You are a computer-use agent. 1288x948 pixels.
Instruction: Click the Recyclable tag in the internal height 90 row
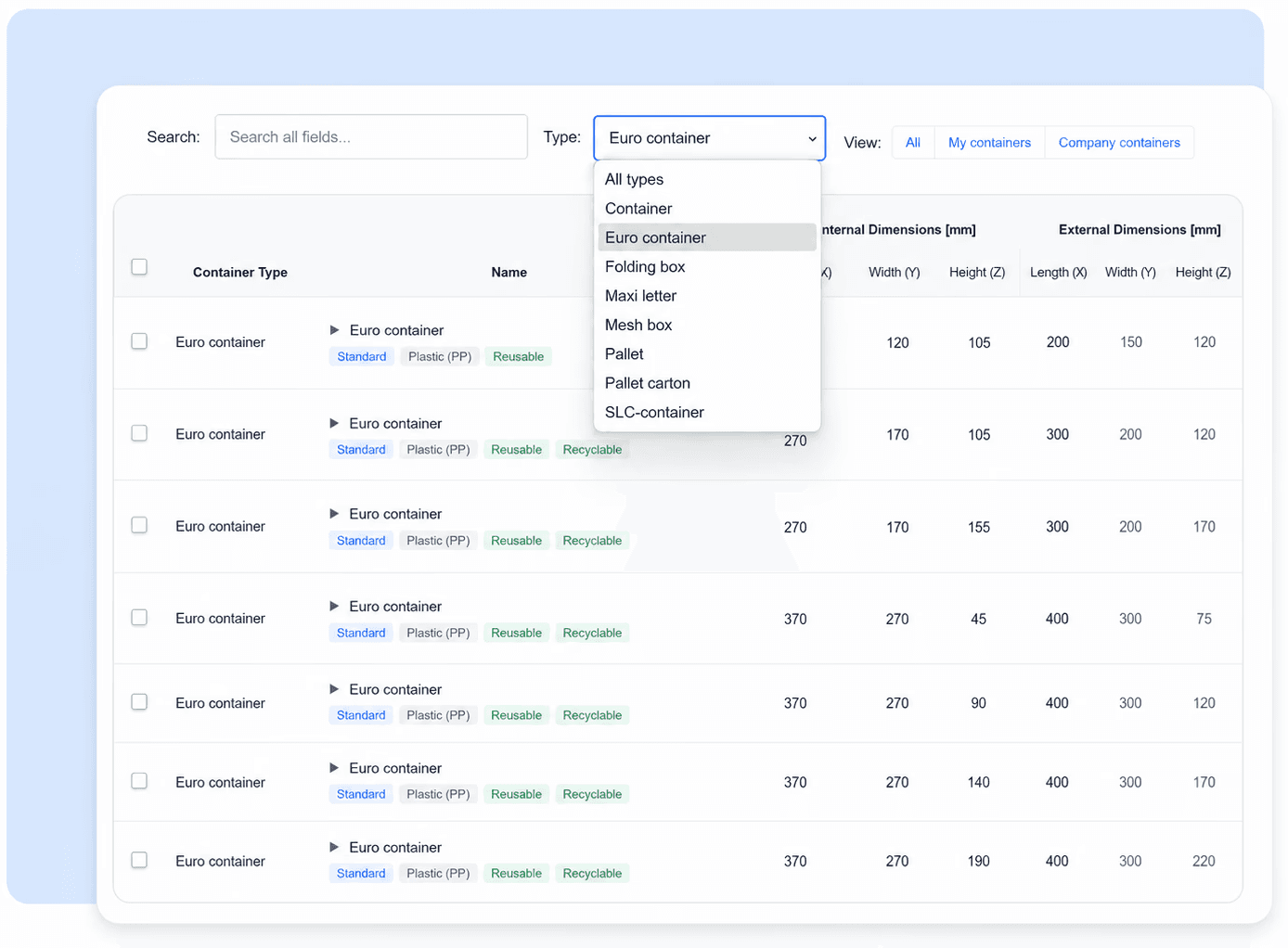[592, 716]
